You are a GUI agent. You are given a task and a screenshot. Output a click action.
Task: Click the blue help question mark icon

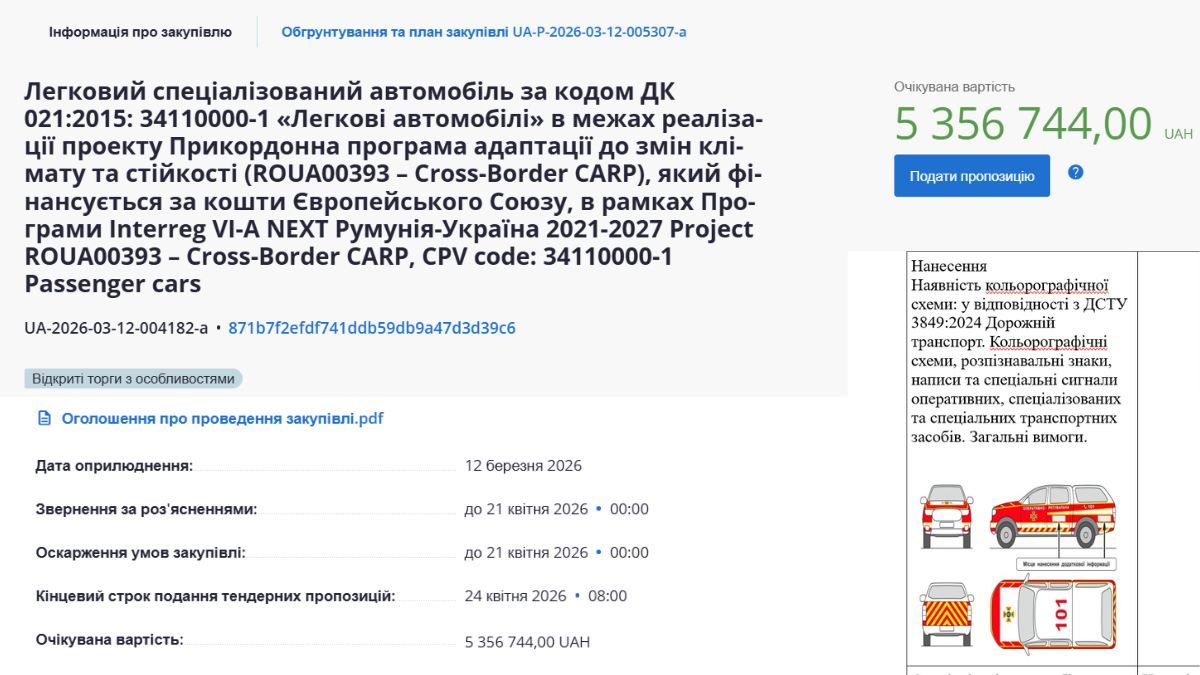1075,172
